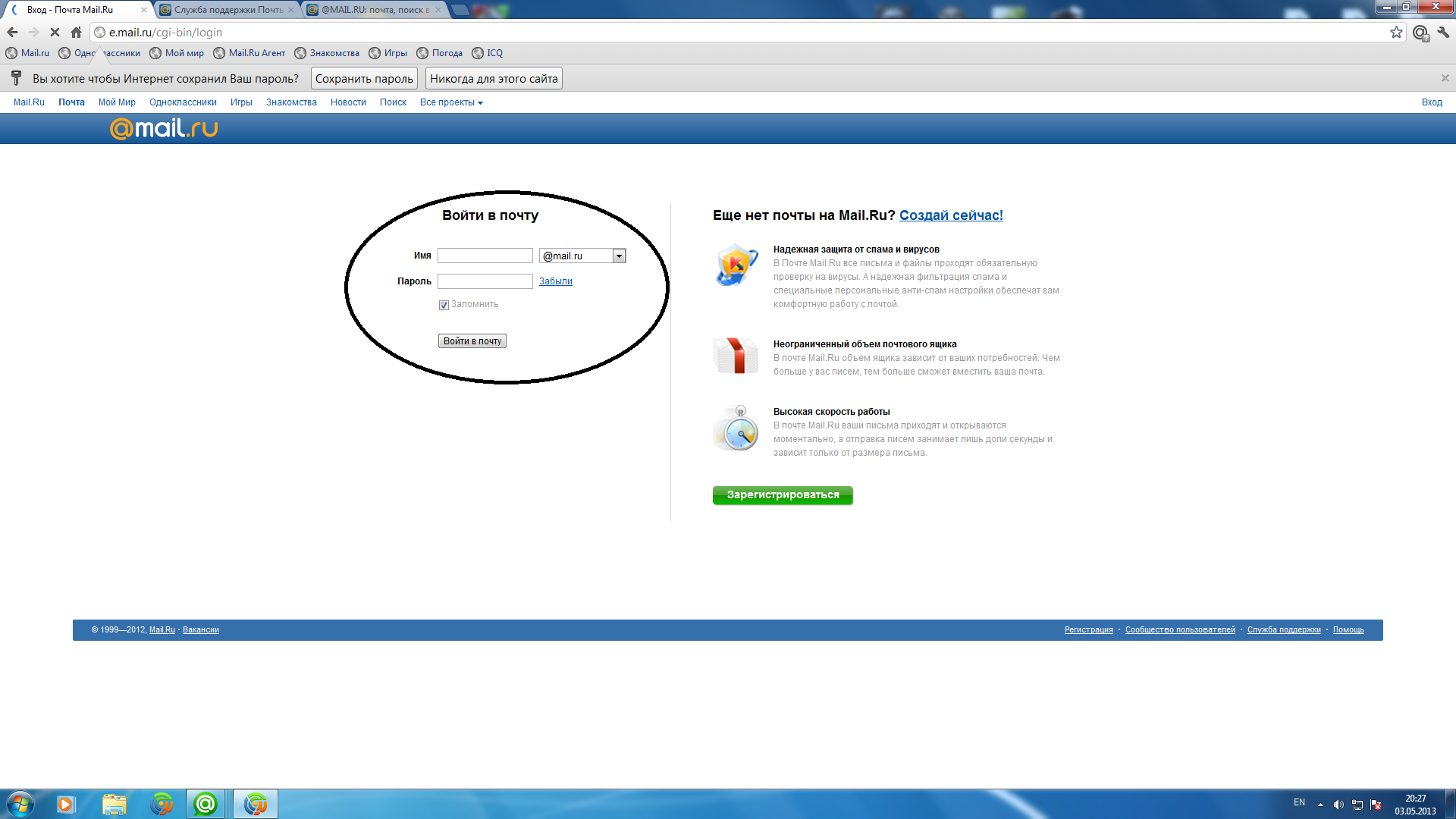Screen dimensions: 1456x819
Task: Select the Вход - Почта Mail.Ru tab
Action: pyautogui.click(x=77, y=10)
